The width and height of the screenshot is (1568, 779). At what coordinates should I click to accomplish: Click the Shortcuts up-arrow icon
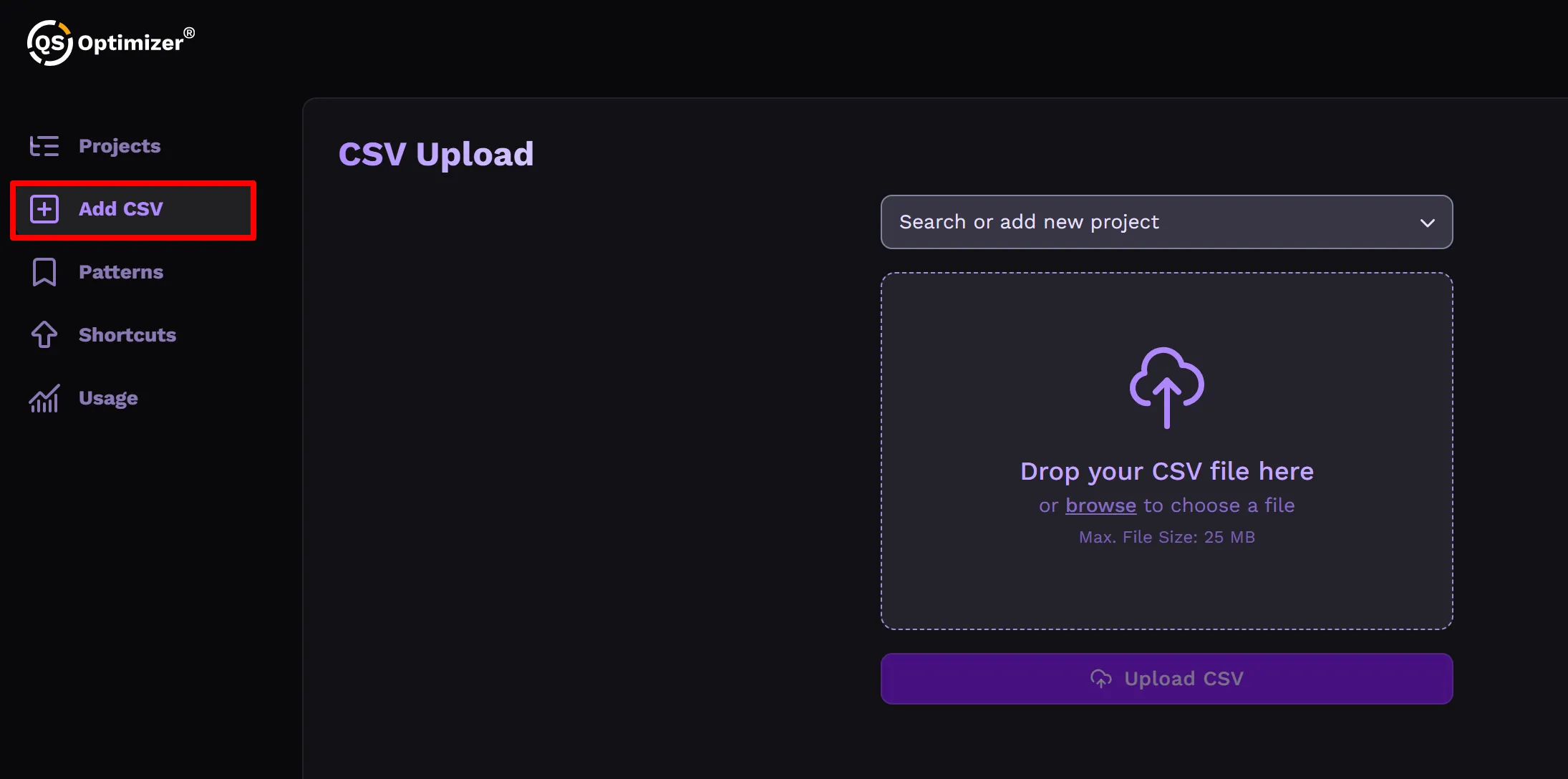coord(44,334)
